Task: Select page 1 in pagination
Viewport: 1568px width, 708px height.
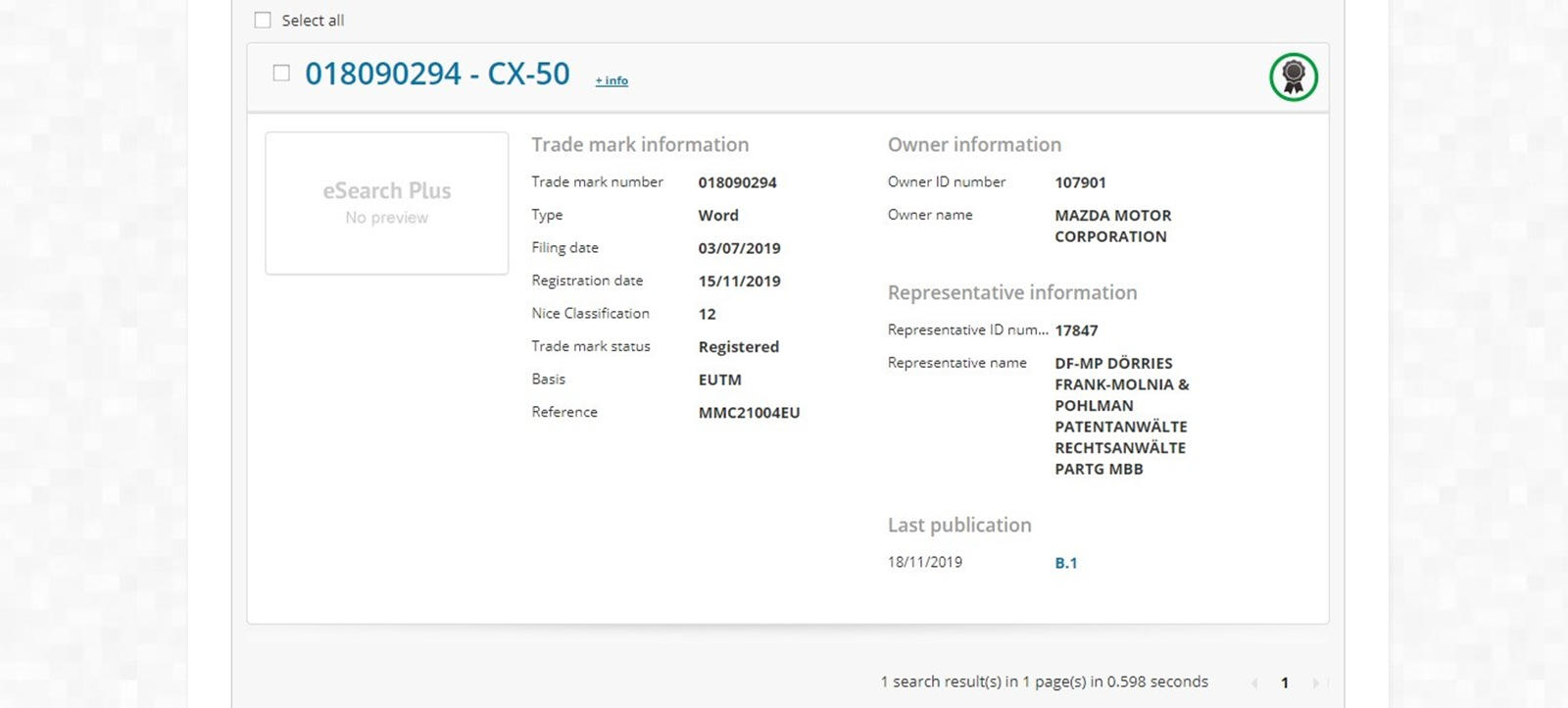Action: (1285, 683)
